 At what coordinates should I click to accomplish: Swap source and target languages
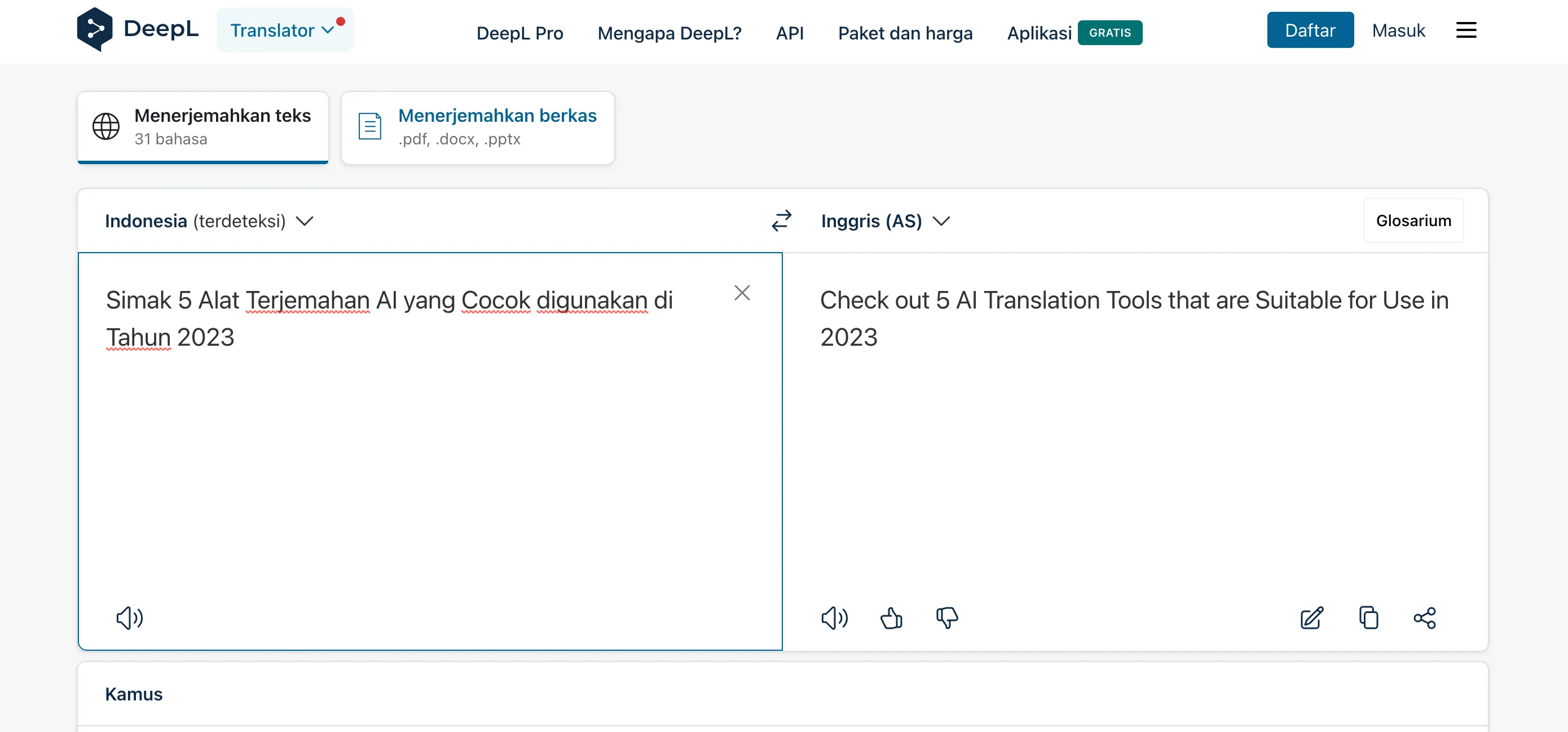point(781,221)
